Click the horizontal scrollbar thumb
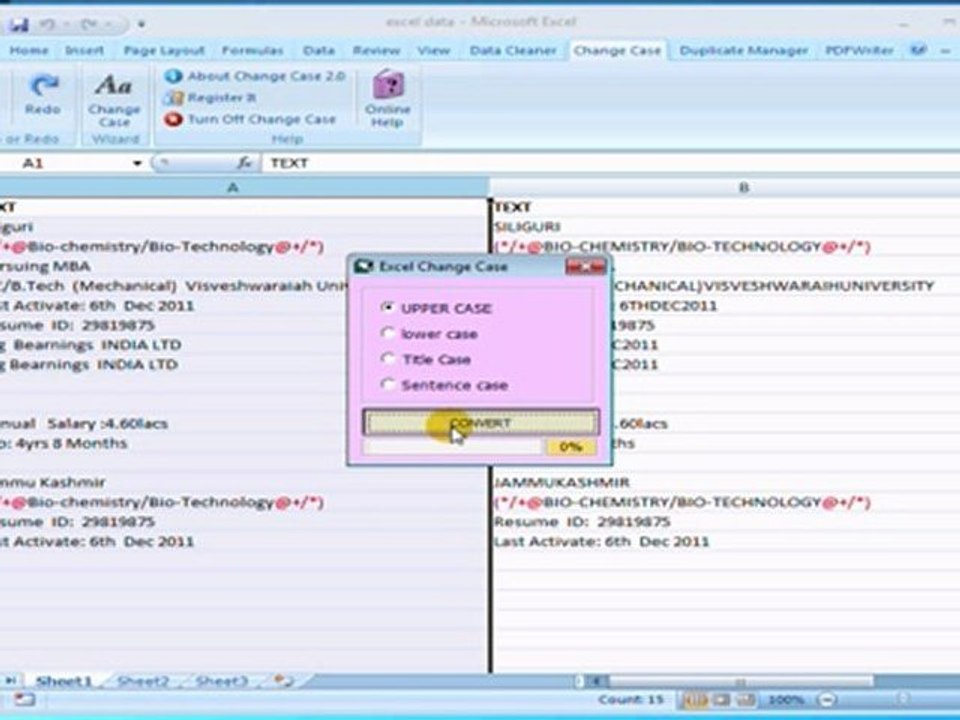The height and width of the screenshot is (720, 960). (x=741, y=681)
